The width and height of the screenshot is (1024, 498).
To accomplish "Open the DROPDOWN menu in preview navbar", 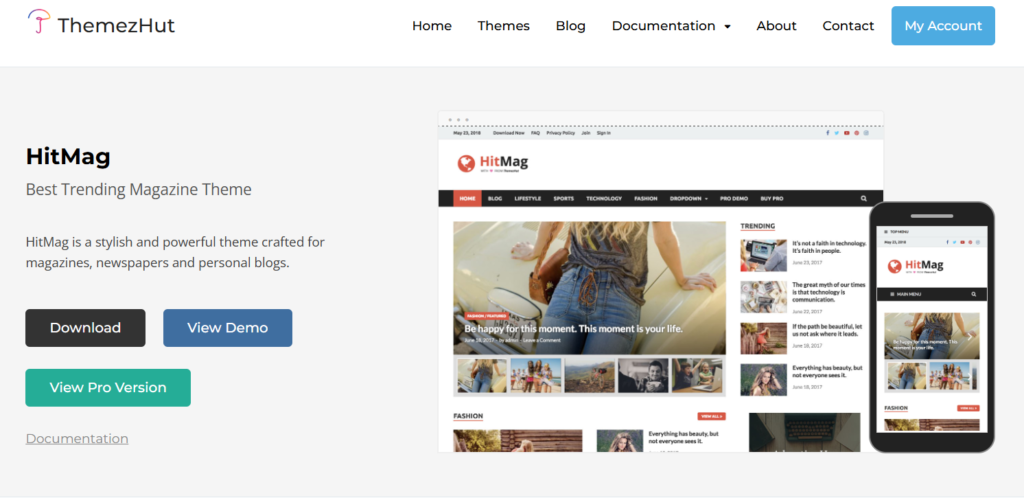I will click(x=688, y=198).
